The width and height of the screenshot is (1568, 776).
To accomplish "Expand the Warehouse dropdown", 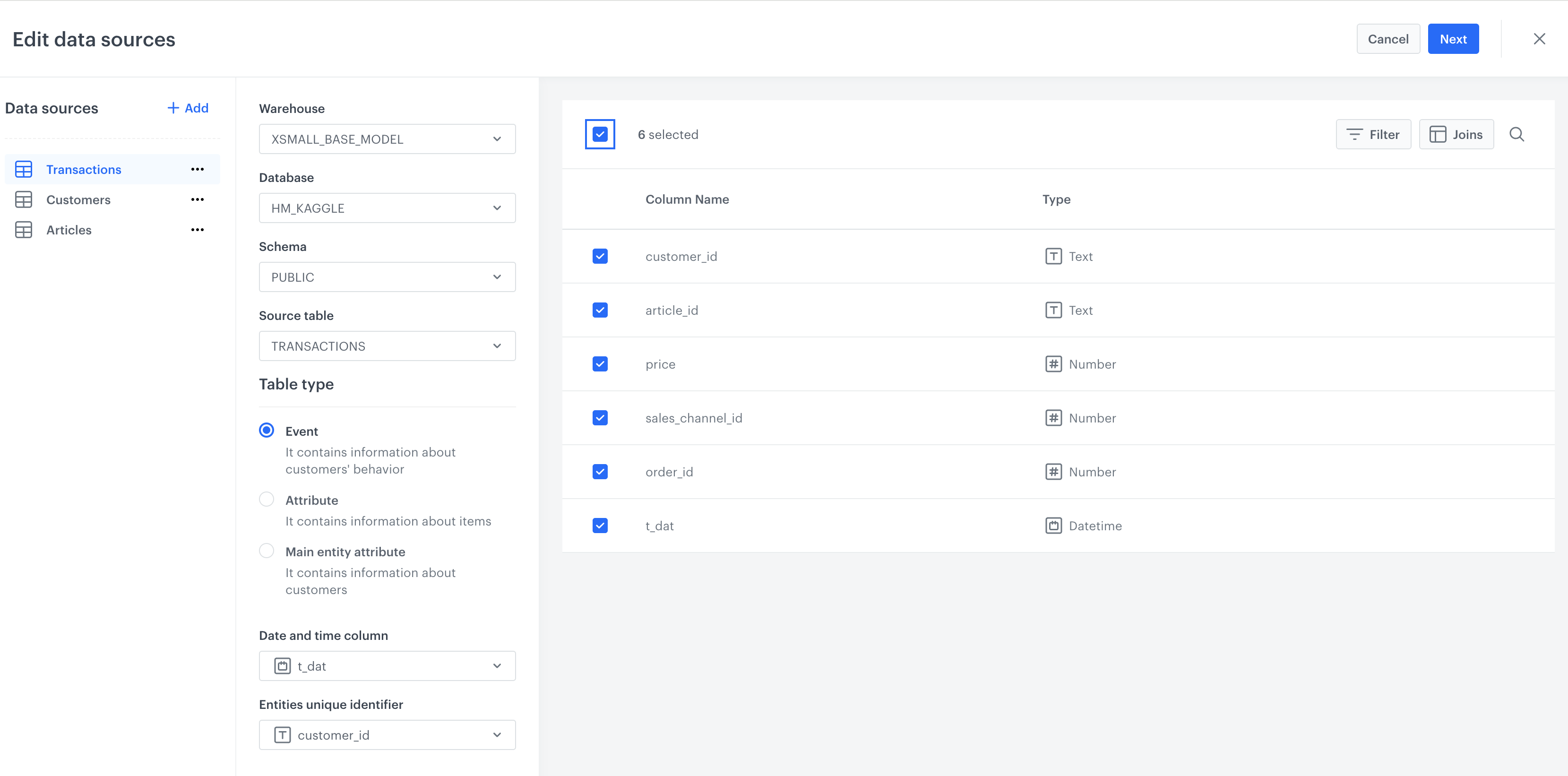I will pos(387,139).
